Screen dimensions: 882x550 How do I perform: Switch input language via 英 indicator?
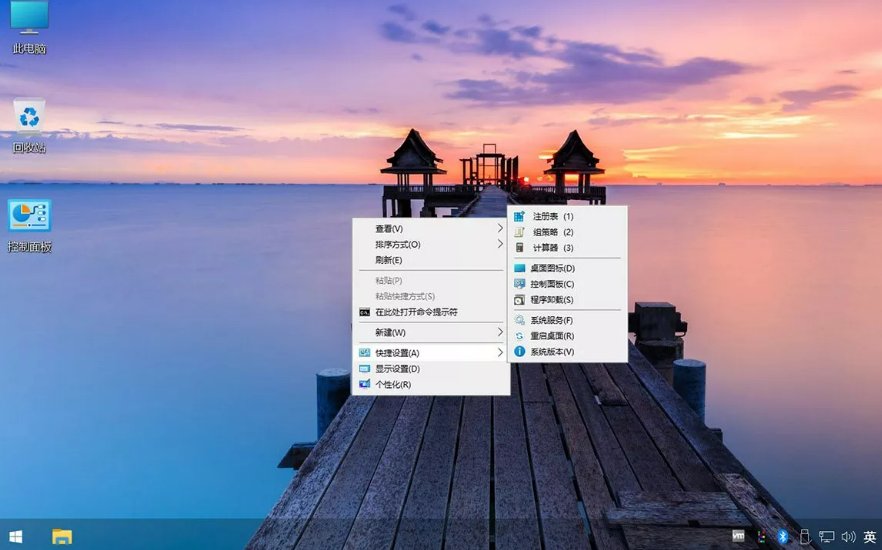870,537
